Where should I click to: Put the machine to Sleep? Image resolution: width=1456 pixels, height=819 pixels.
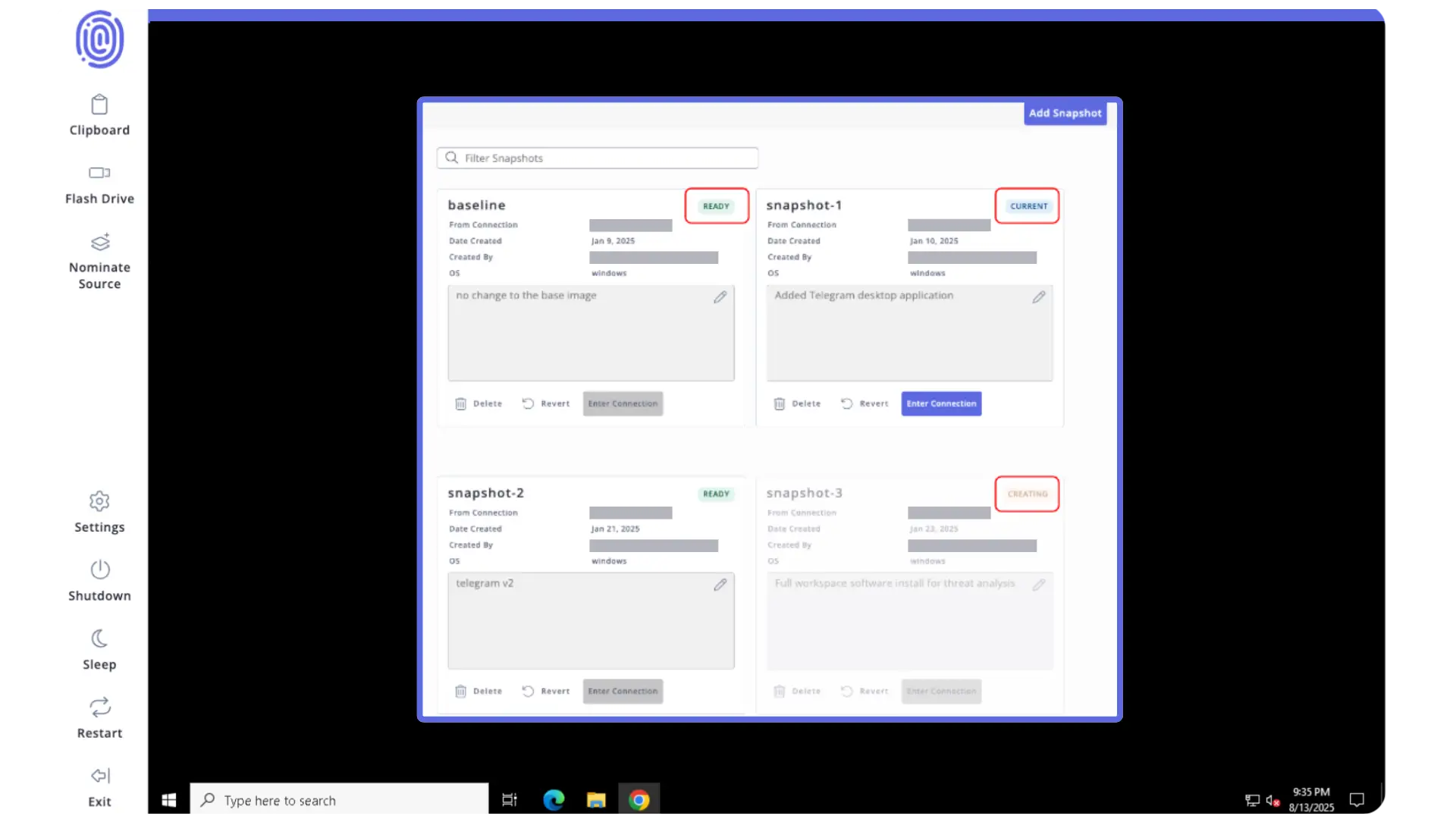coord(99,650)
